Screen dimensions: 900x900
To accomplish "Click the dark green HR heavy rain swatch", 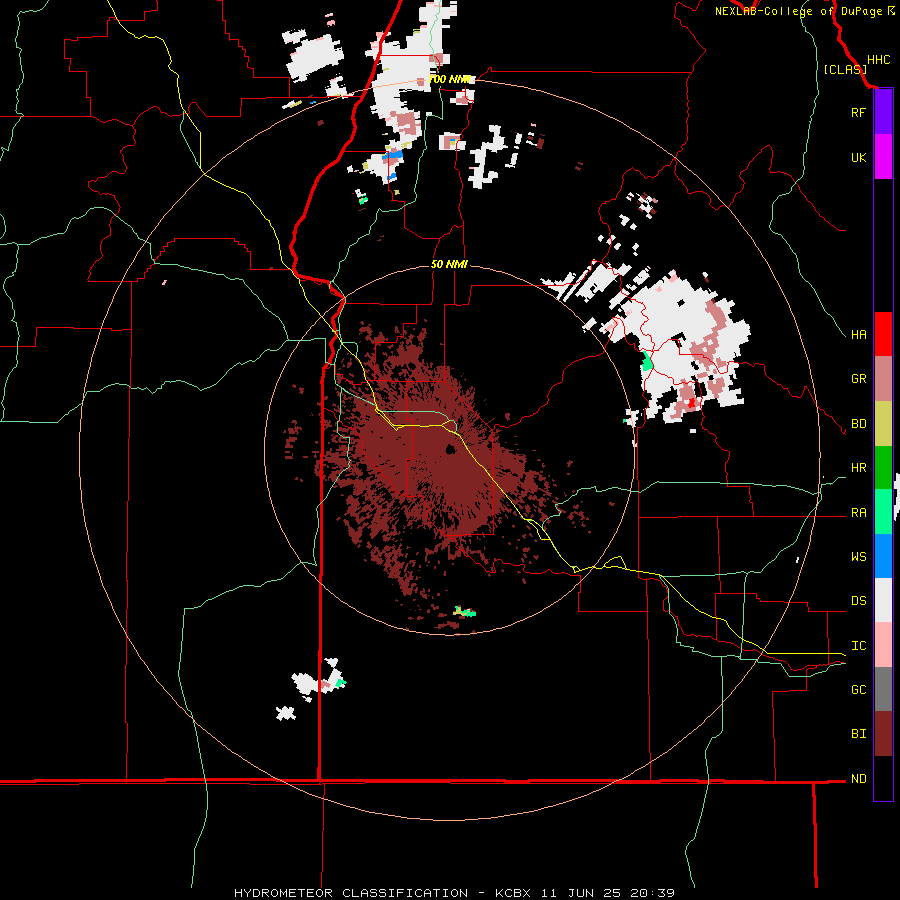I will tap(883, 468).
